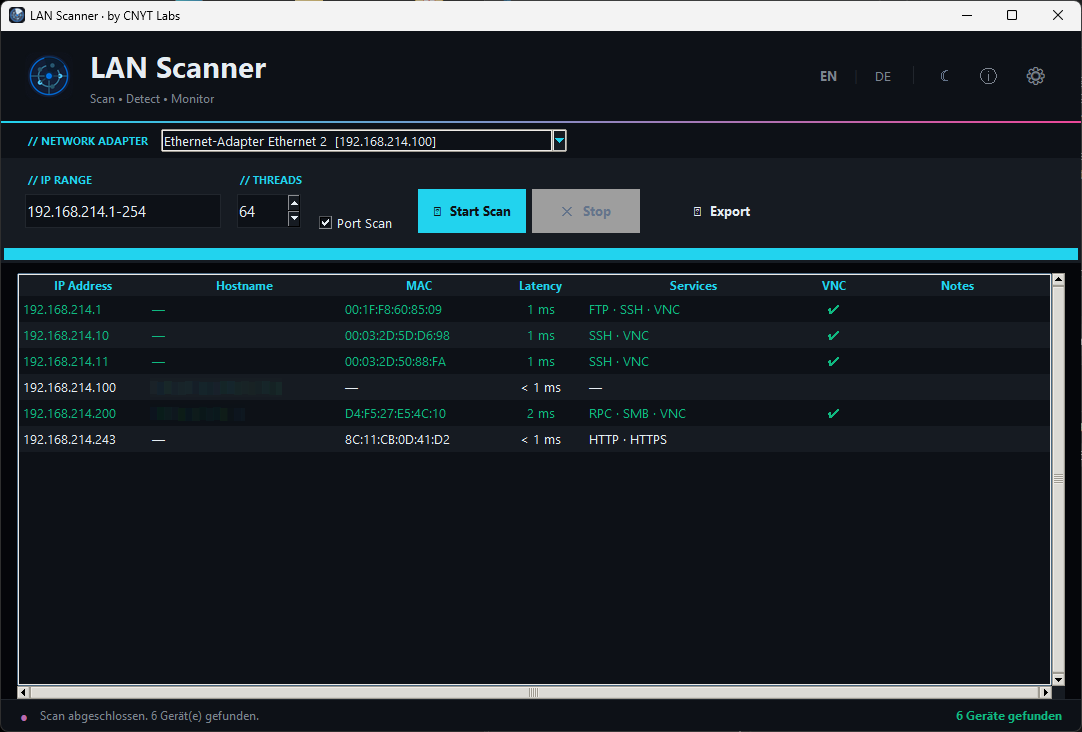Click the cyan scan progress bar

(x=541, y=254)
